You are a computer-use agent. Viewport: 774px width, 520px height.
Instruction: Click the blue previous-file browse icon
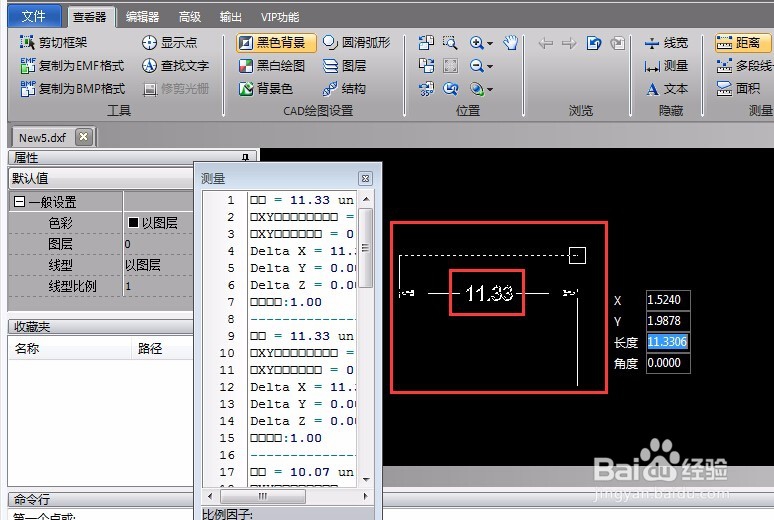click(594, 43)
